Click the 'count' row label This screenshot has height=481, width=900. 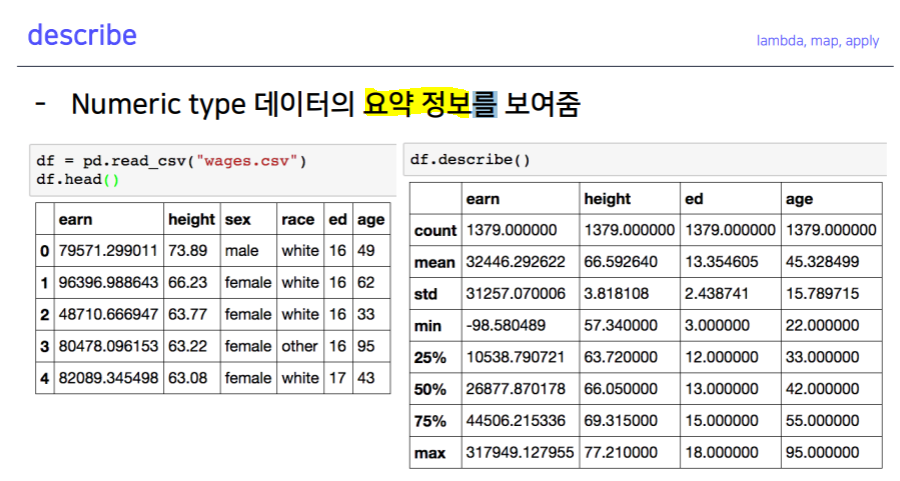435,231
